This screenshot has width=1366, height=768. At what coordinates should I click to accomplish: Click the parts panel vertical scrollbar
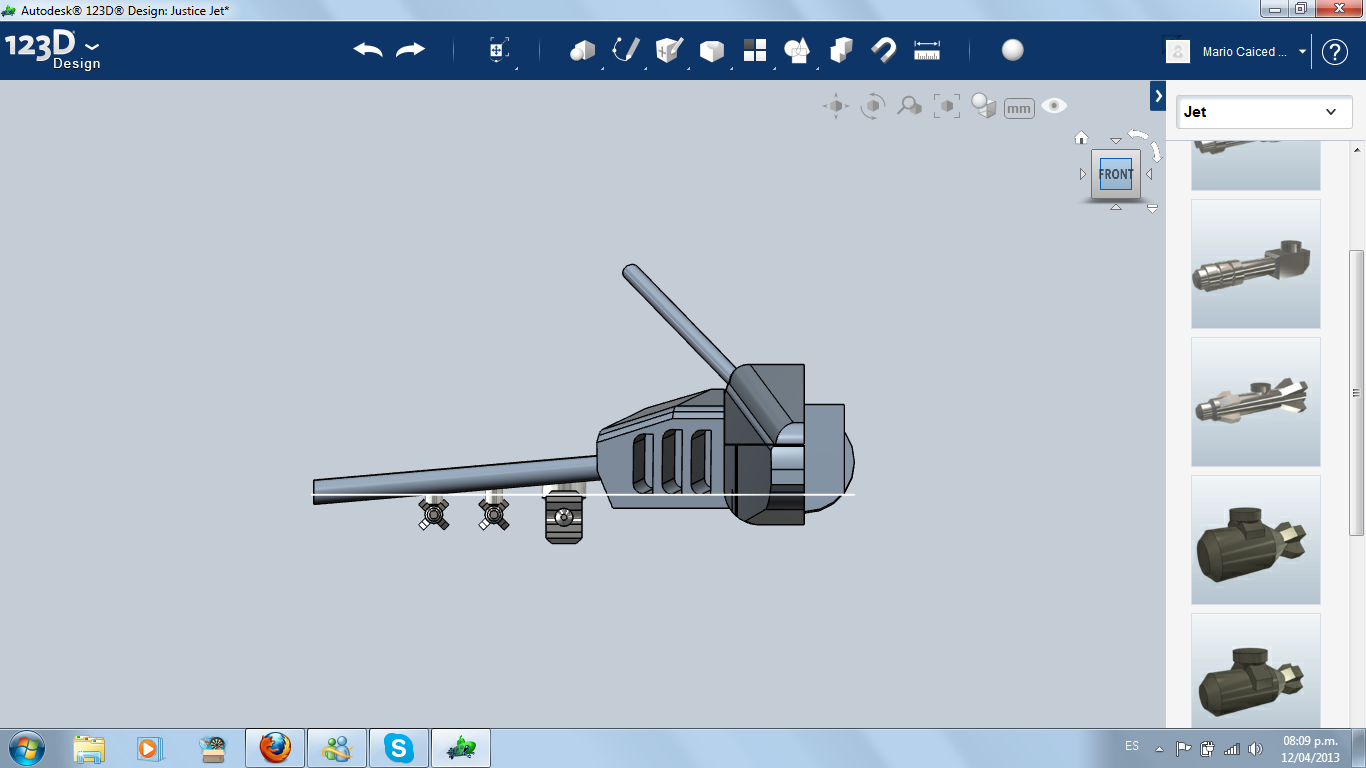[x=1357, y=393]
